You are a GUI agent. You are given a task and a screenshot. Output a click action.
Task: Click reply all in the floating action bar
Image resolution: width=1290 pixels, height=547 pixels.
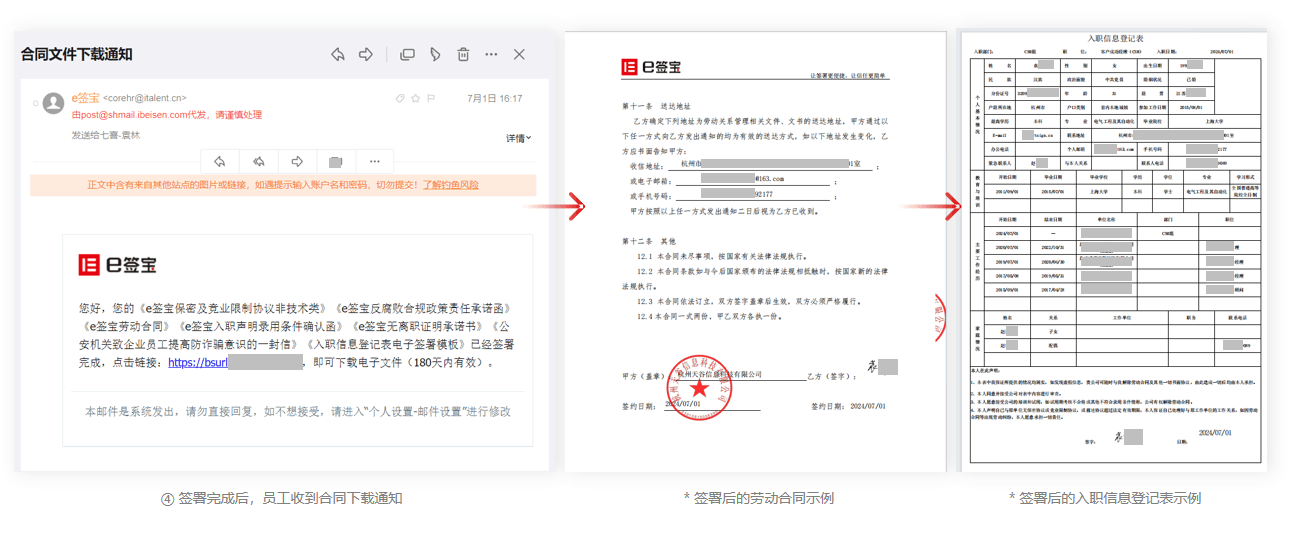258,161
